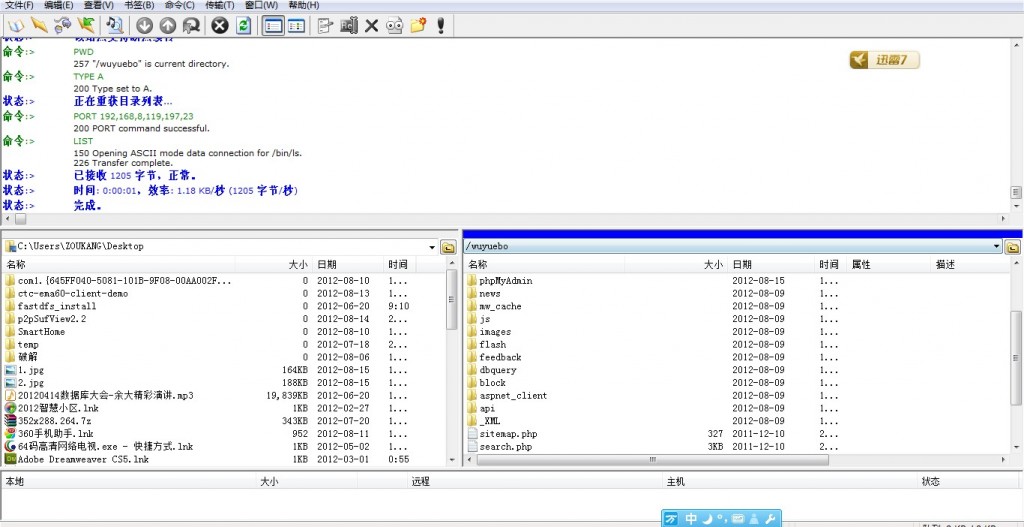Click the exclamation mark toolbar icon
Image resolution: width=1024 pixels, height=527 pixels.
(x=441, y=25)
